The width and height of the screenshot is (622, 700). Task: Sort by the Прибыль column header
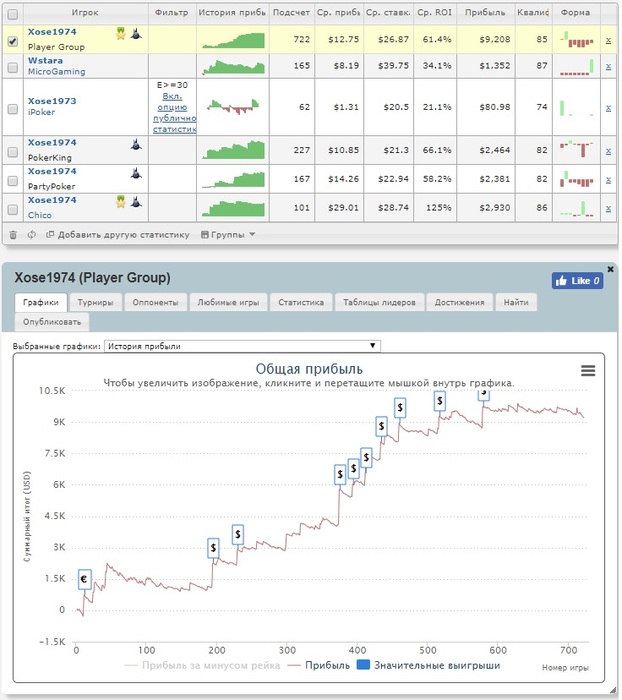coord(485,12)
